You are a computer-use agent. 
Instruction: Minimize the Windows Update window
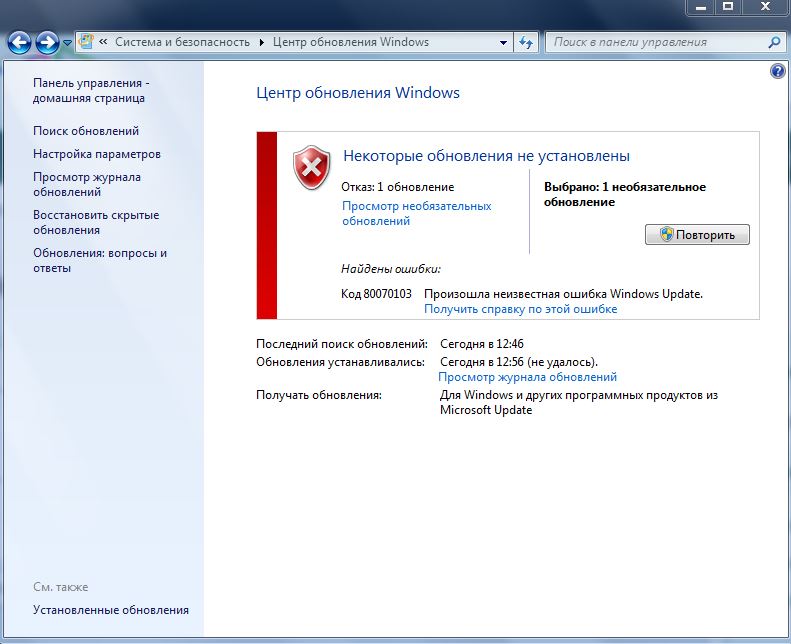[x=701, y=7]
